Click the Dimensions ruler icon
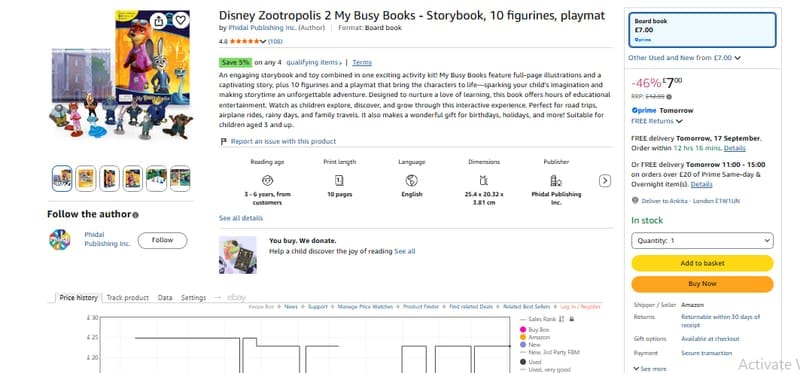Image resolution: width=800 pixels, height=373 pixels. tap(484, 180)
